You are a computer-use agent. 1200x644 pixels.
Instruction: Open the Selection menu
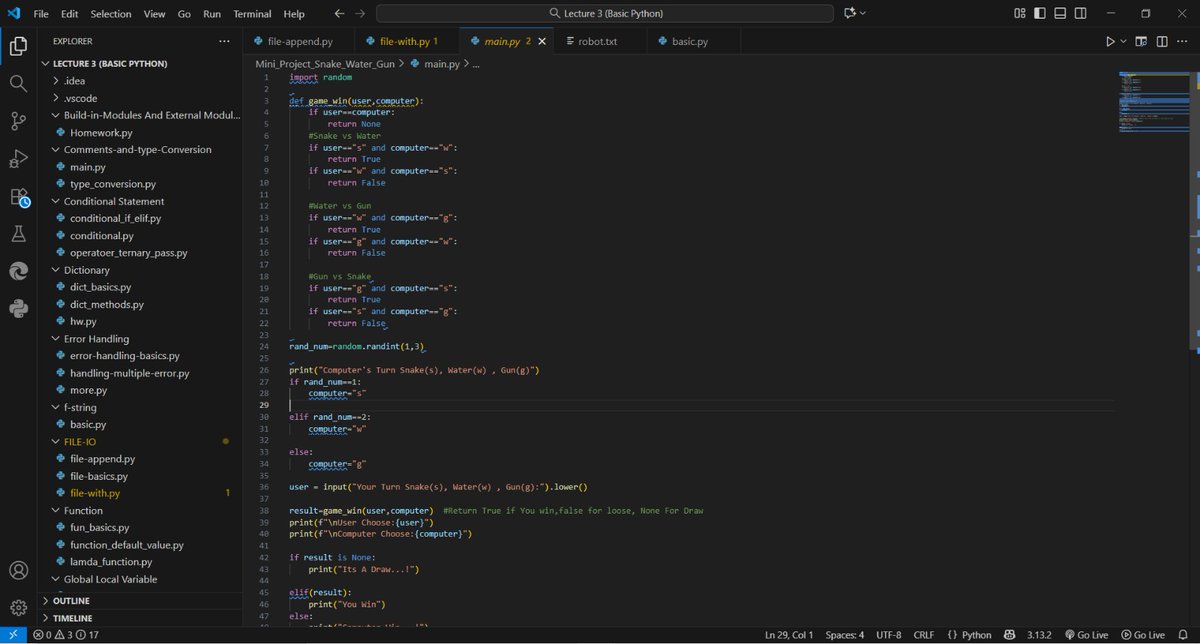(111, 14)
